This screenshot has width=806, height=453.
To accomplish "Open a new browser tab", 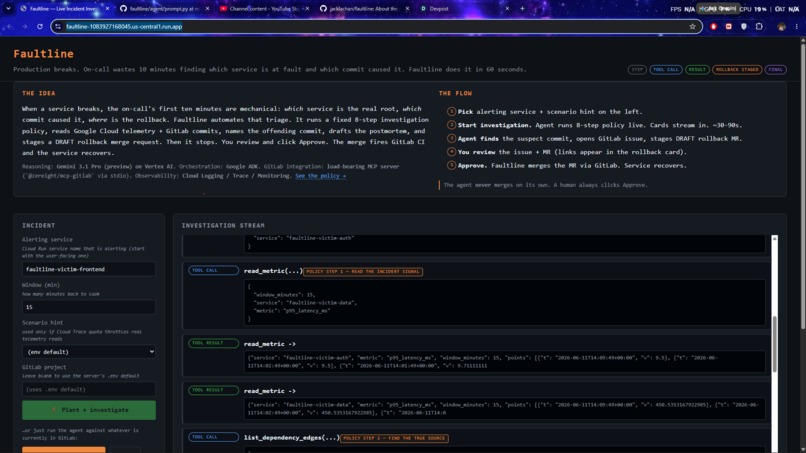I will tap(522, 9).
